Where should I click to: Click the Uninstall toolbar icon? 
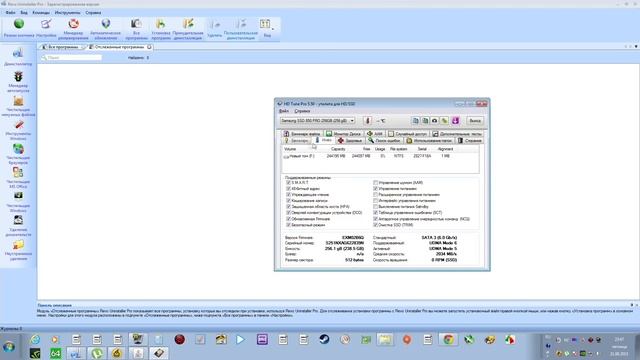(x=214, y=25)
